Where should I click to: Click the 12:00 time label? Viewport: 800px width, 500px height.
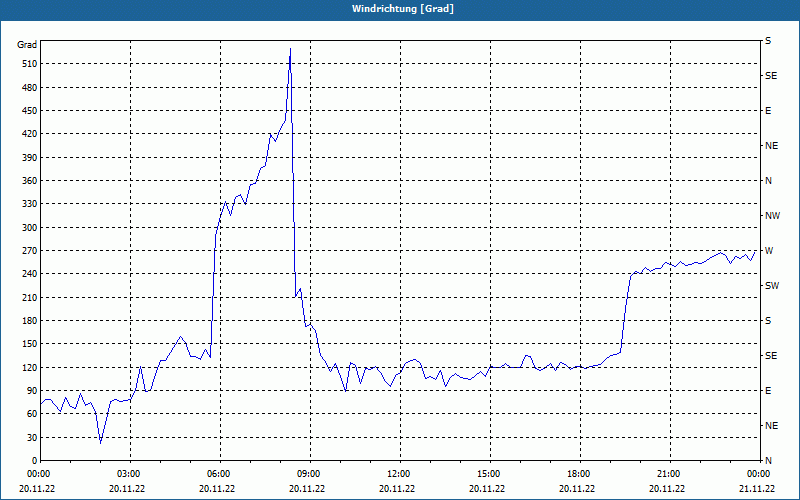tap(400, 473)
